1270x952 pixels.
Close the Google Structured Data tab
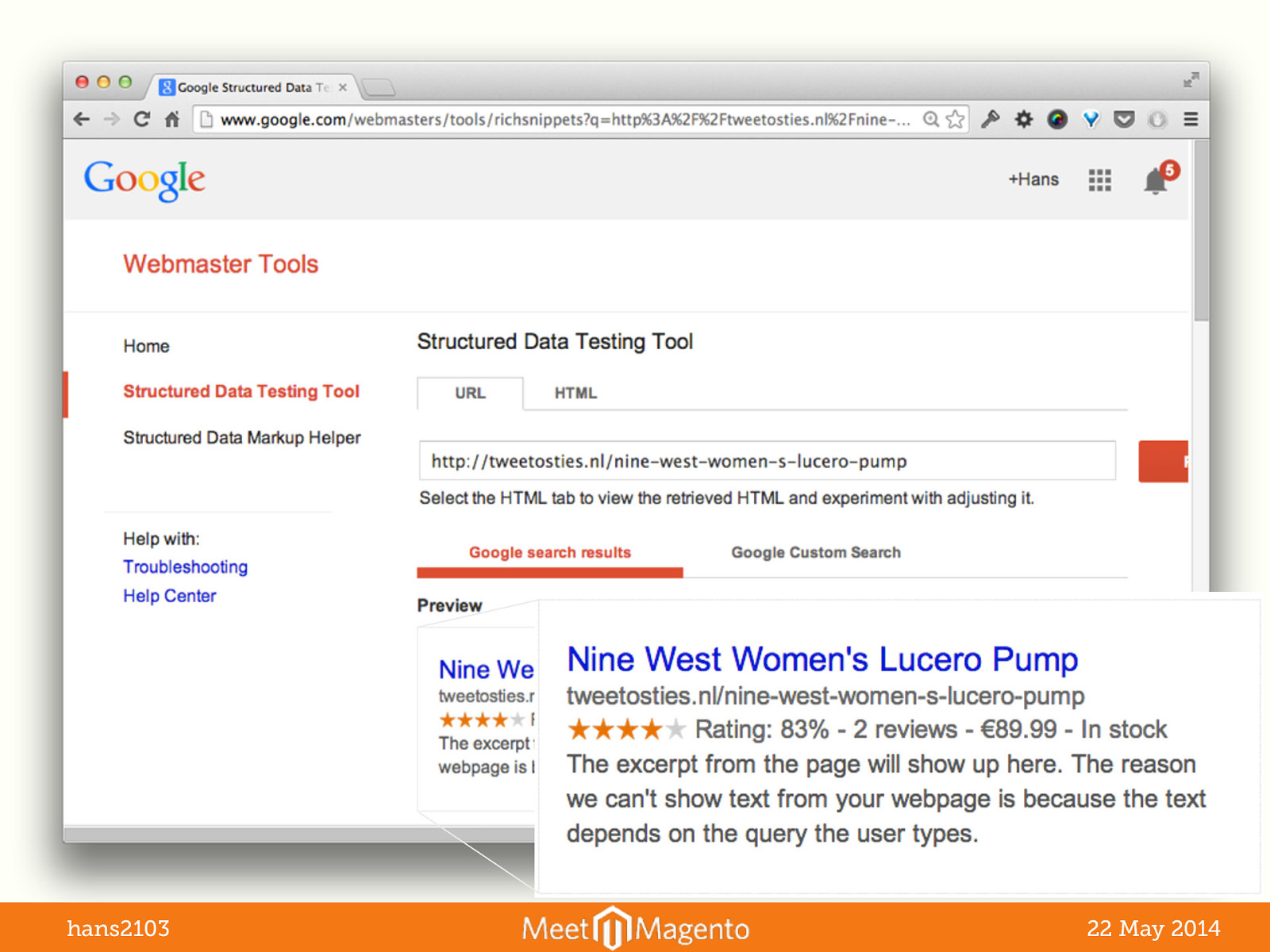pos(343,87)
